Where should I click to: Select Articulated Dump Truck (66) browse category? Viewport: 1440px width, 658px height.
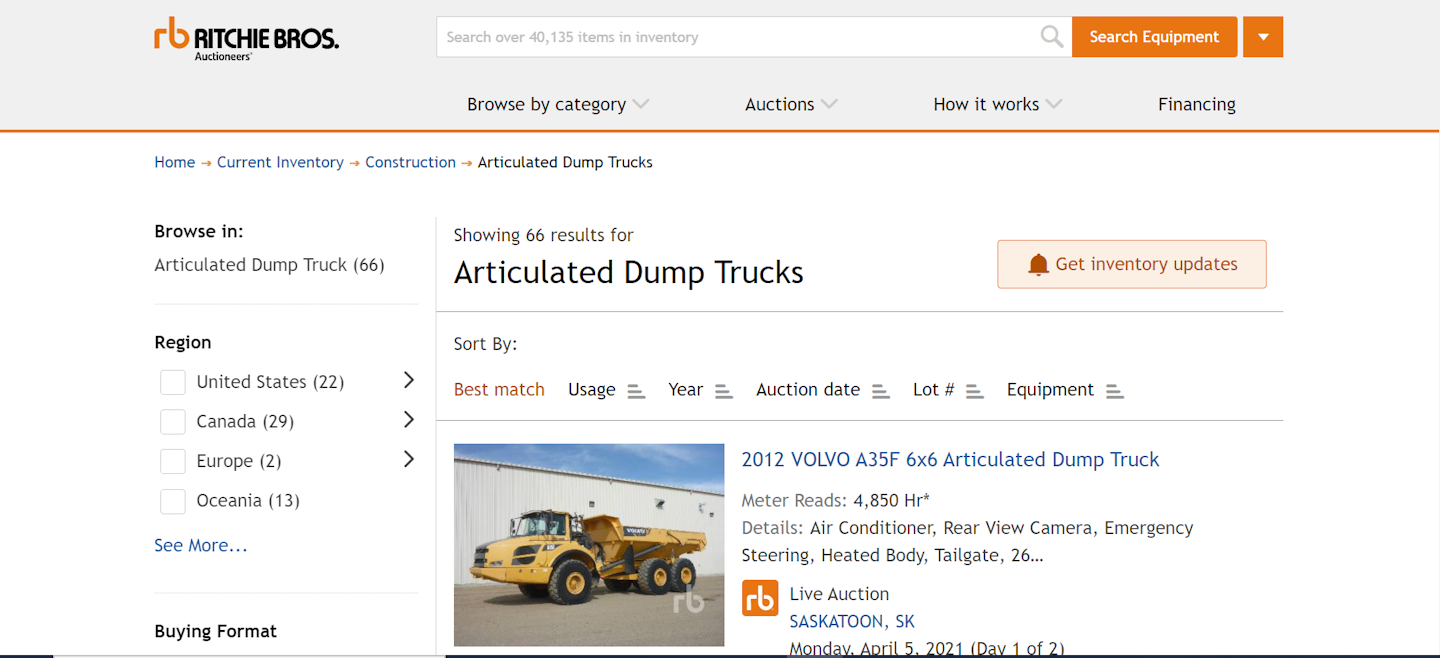point(269,265)
